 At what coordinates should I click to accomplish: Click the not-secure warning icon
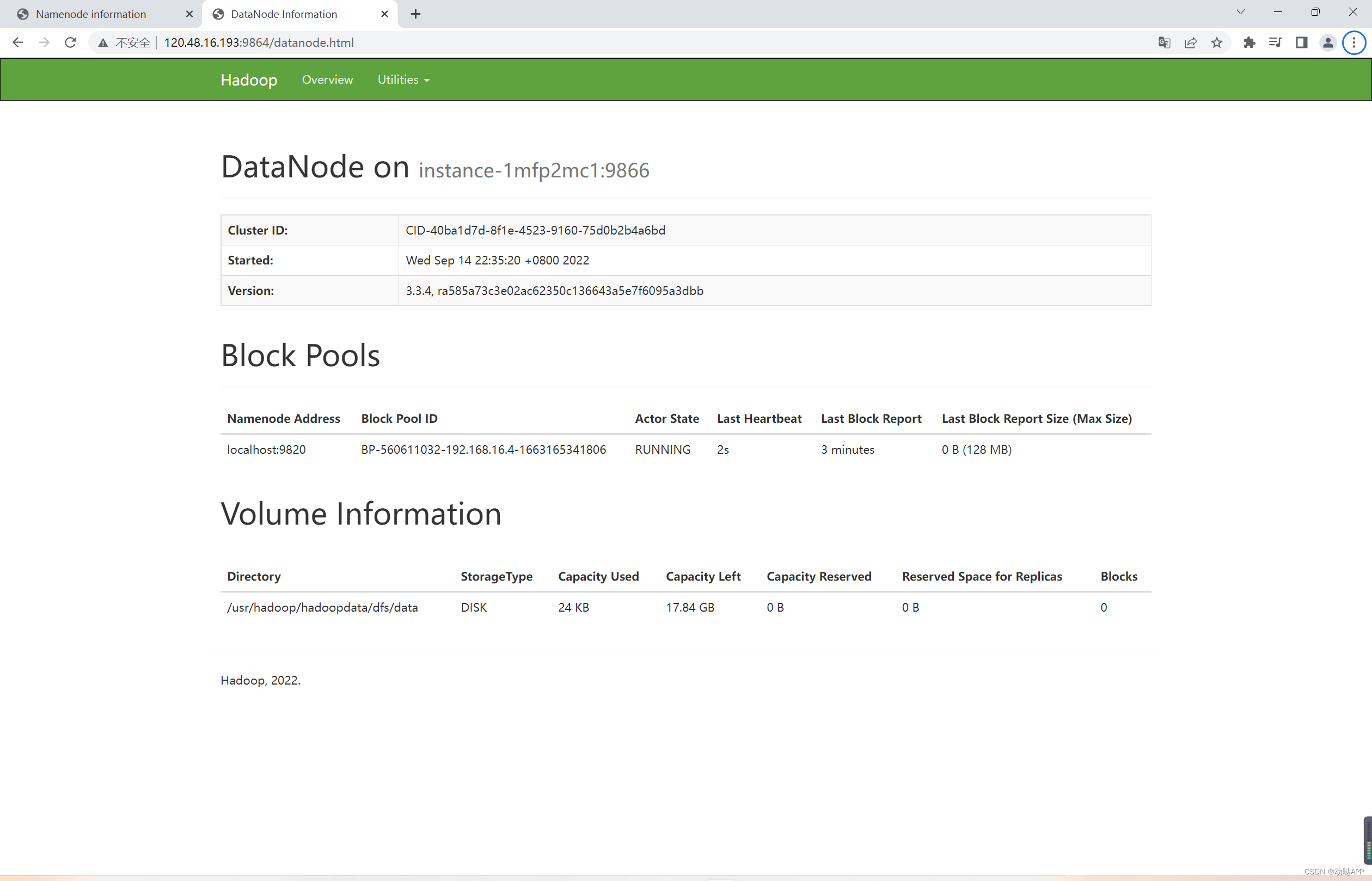pyautogui.click(x=103, y=42)
